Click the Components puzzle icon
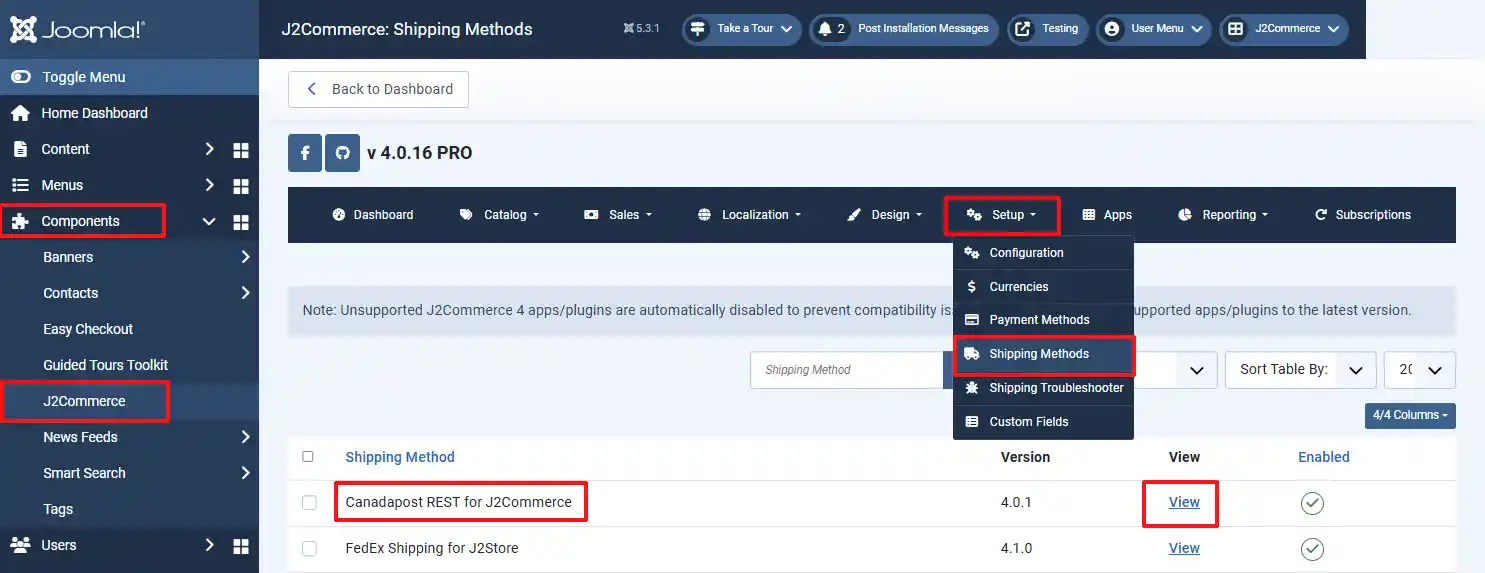This screenshot has height=573, width=1485. (20, 221)
